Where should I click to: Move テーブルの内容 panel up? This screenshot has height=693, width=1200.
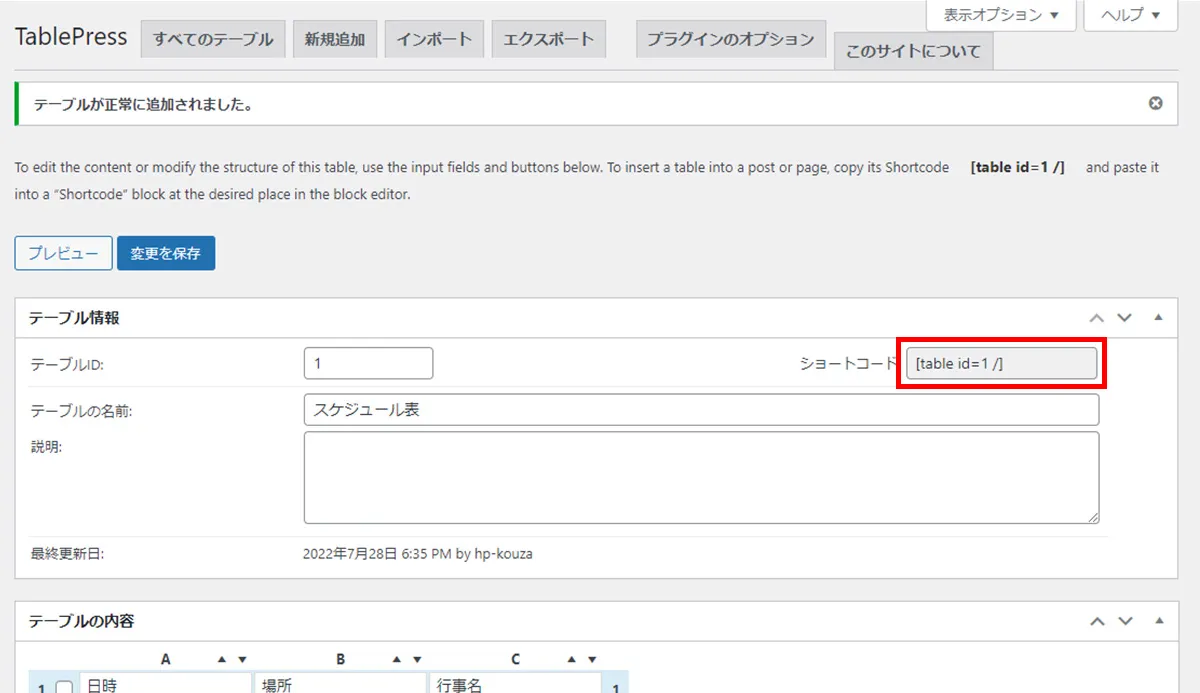(x=1097, y=621)
